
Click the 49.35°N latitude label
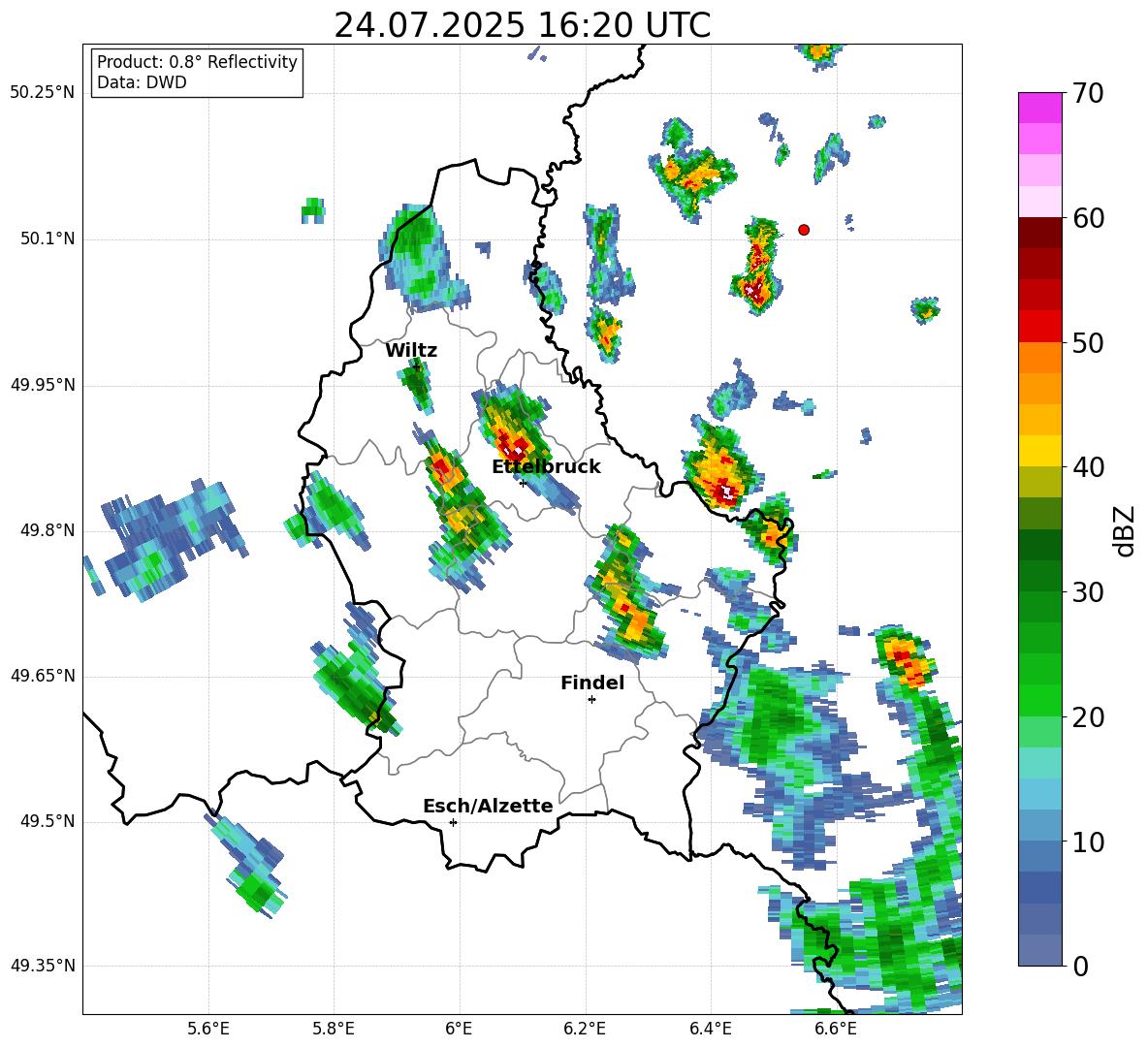(43, 966)
